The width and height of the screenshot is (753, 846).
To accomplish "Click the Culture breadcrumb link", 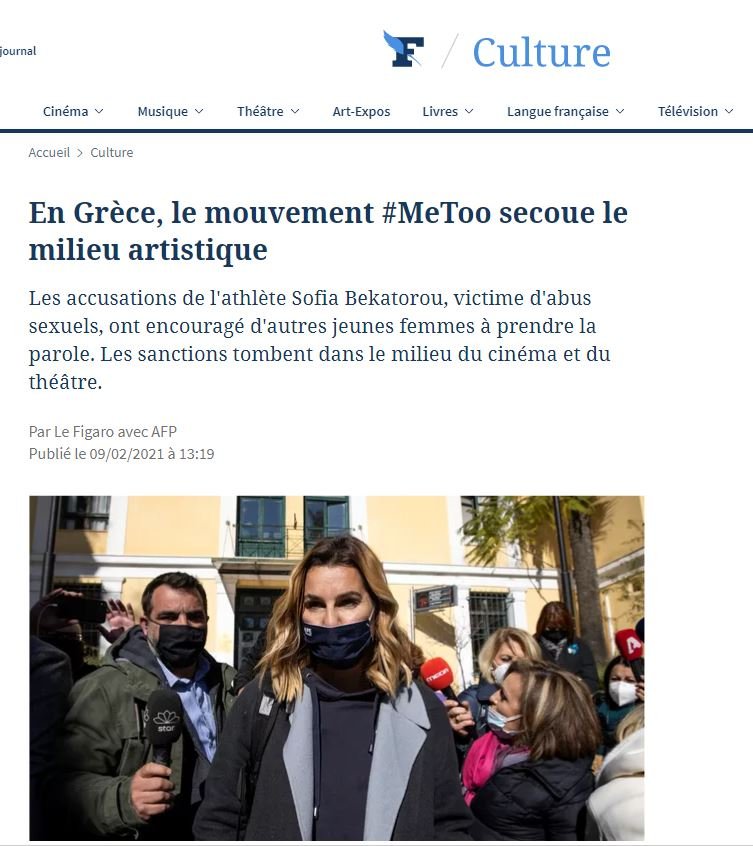I will pyautogui.click(x=112, y=153).
